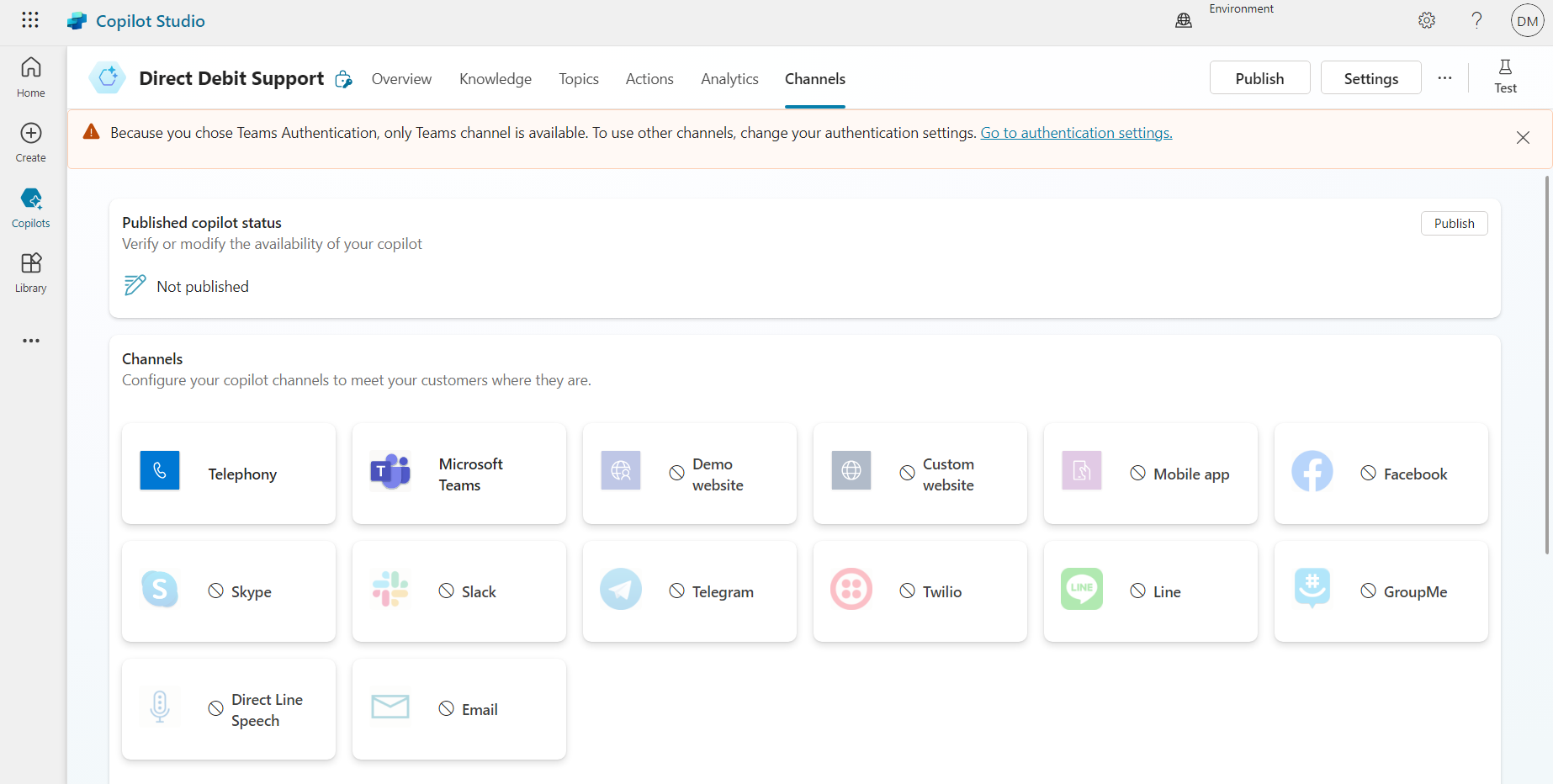
Task: Open the environment globe icon in top bar
Action: click(x=1184, y=19)
